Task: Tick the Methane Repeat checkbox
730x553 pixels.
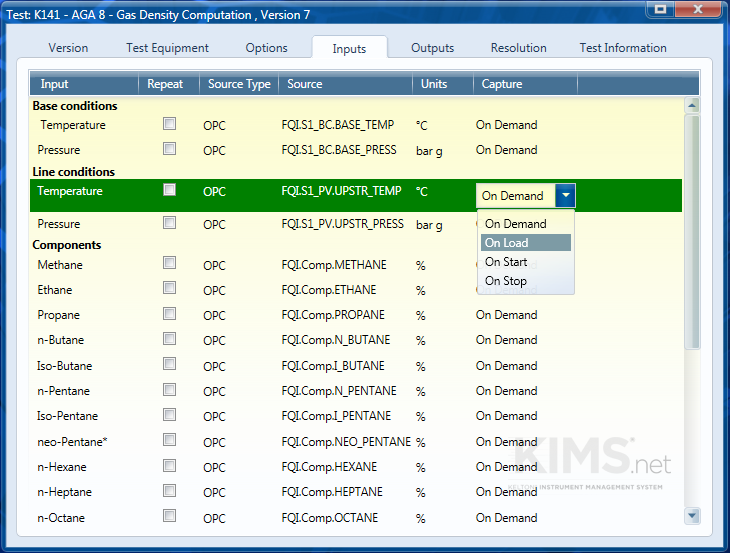Action: click(x=169, y=263)
